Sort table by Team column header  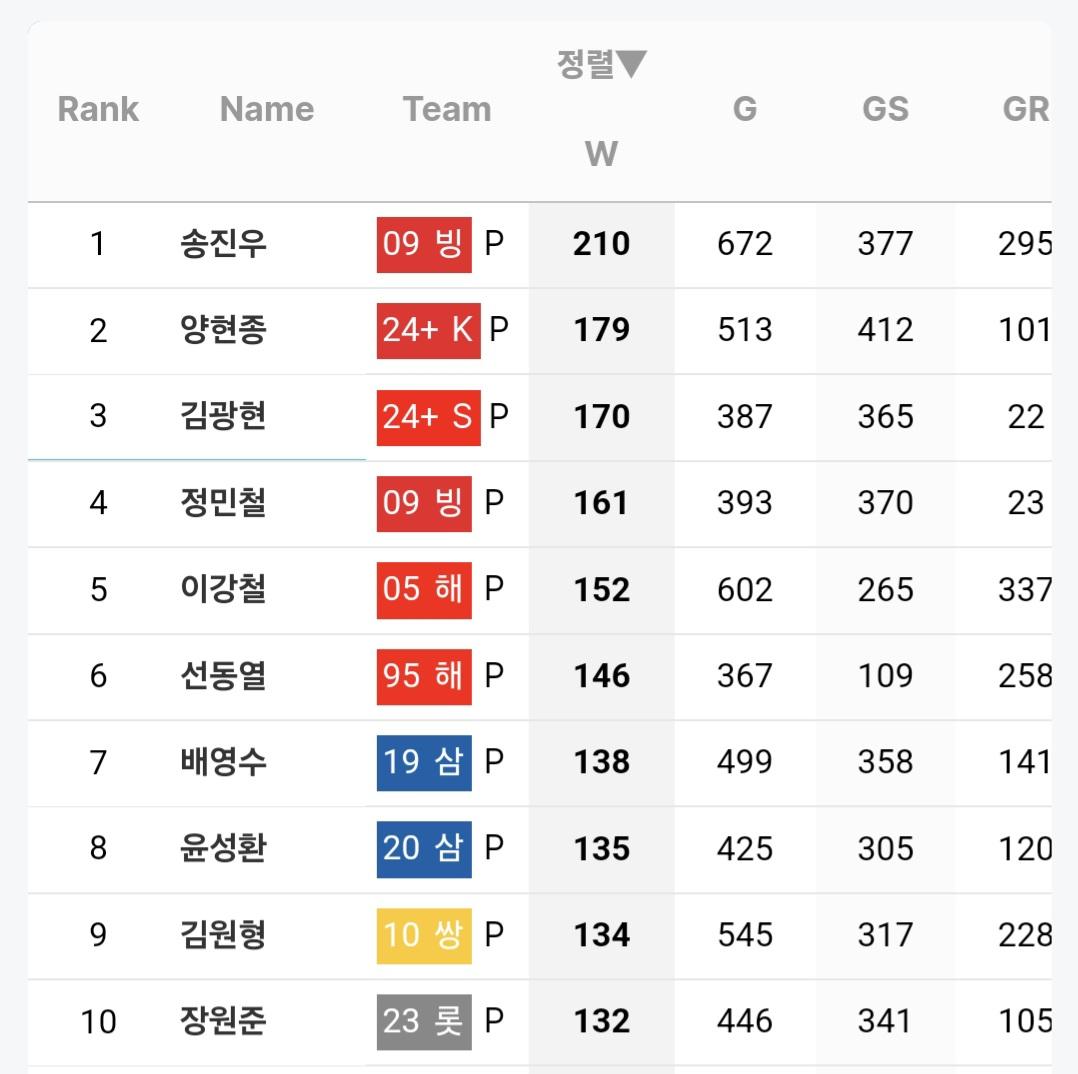point(447,109)
